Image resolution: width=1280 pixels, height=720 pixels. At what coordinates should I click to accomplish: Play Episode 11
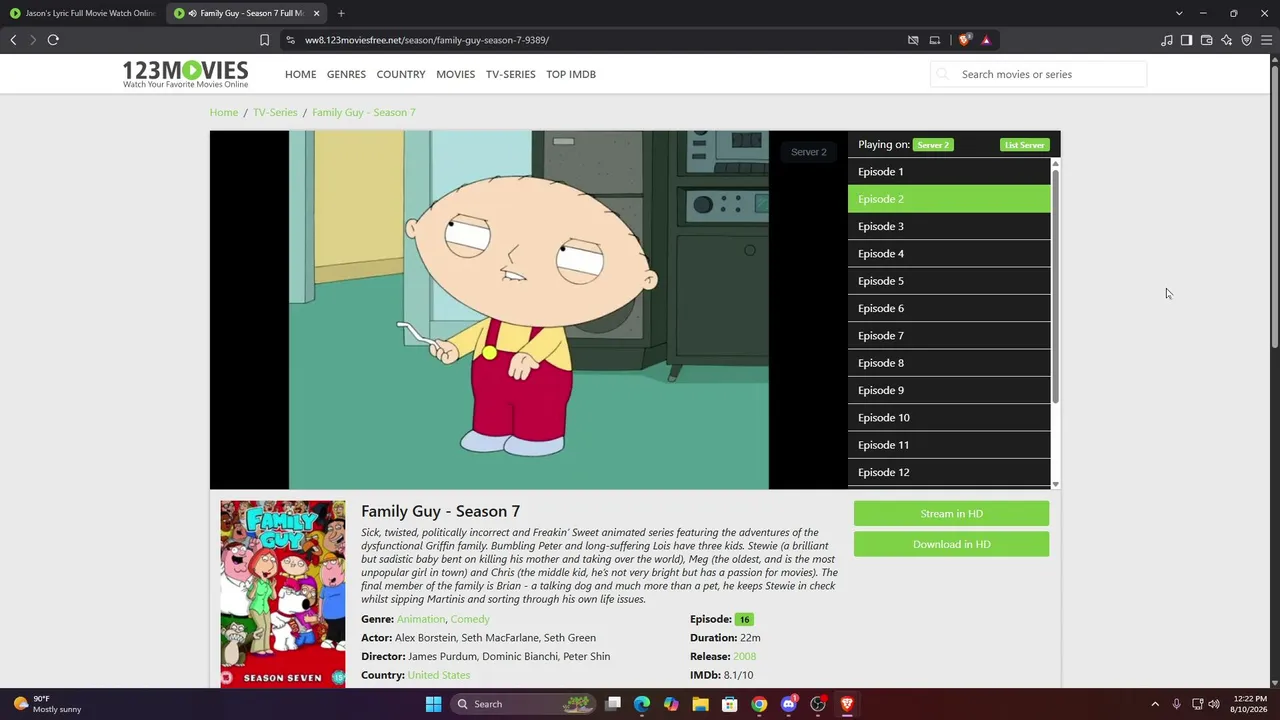click(x=949, y=445)
